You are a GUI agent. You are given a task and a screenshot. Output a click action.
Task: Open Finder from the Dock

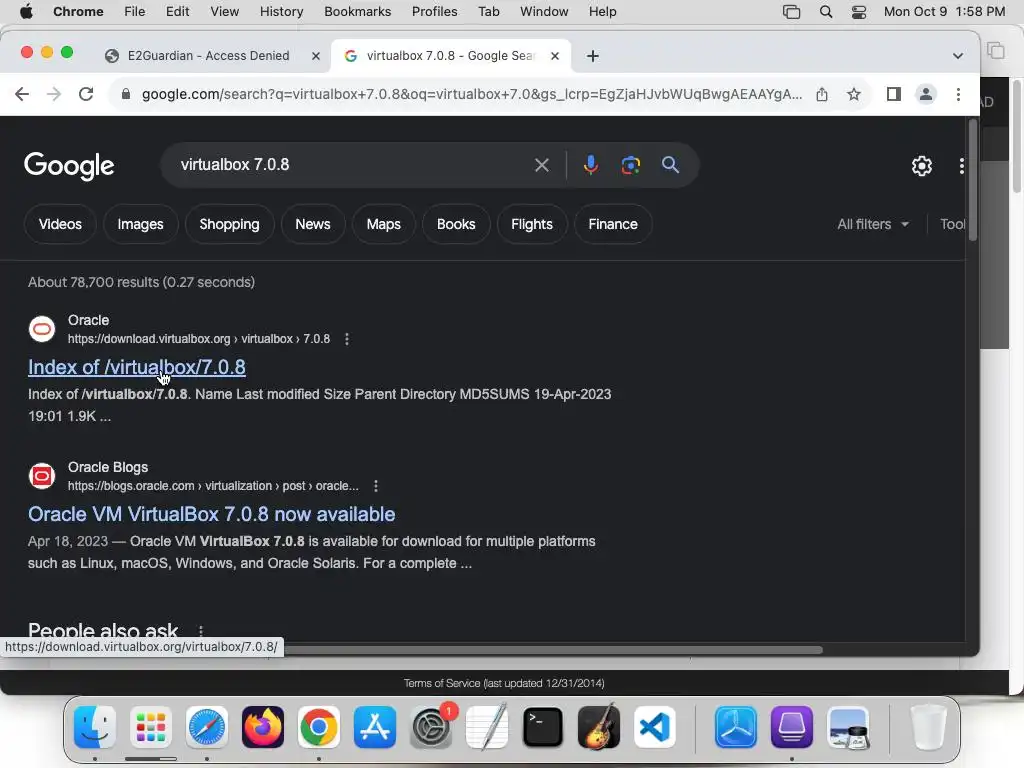coord(95,727)
